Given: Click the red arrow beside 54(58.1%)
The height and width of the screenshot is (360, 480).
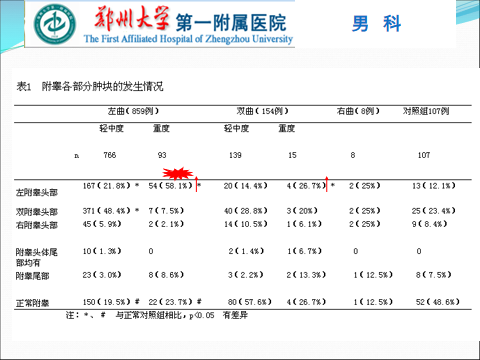Looking at the screenshot, I should click(196, 184).
